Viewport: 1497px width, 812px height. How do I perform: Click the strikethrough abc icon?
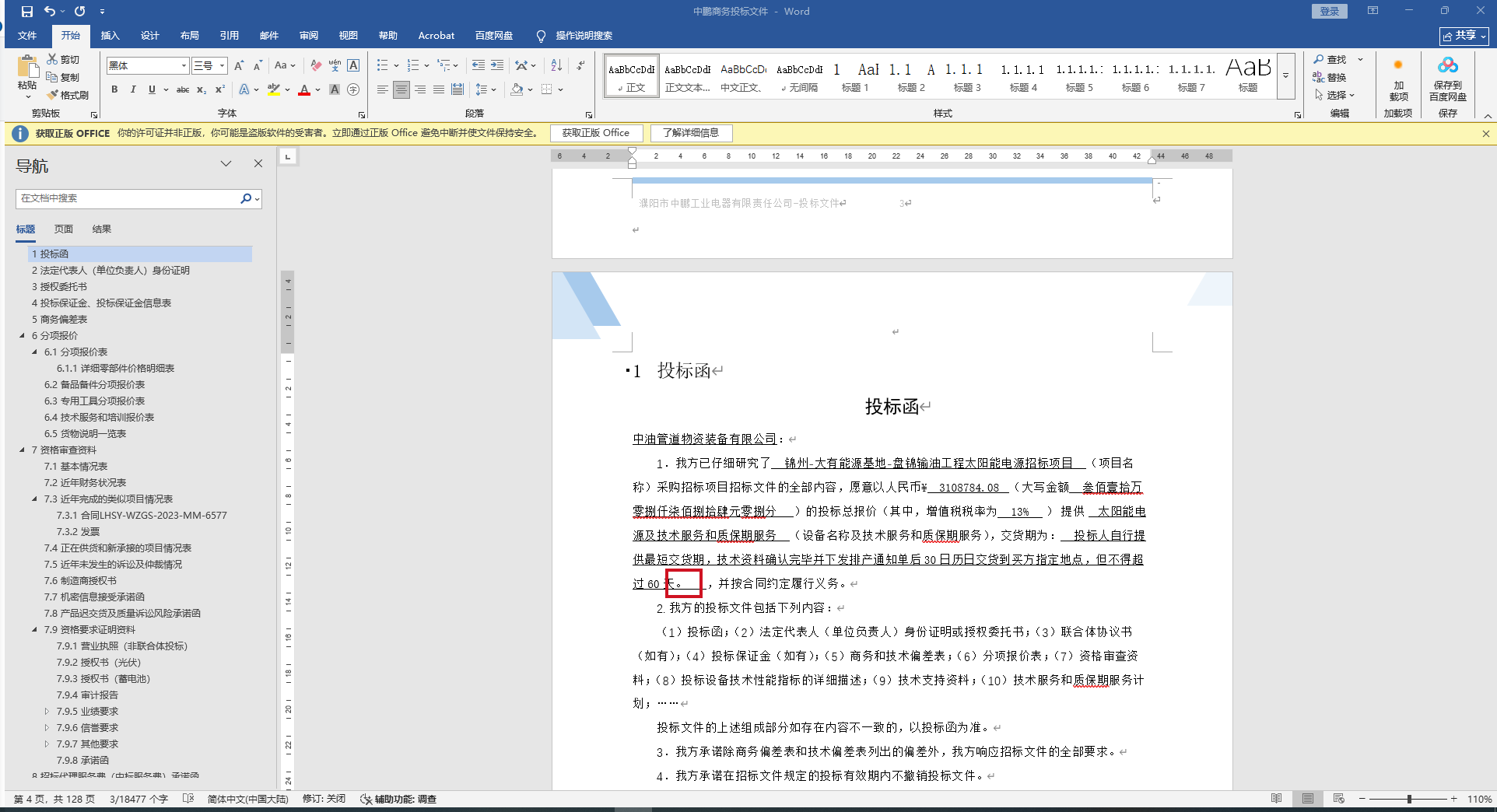(183, 89)
